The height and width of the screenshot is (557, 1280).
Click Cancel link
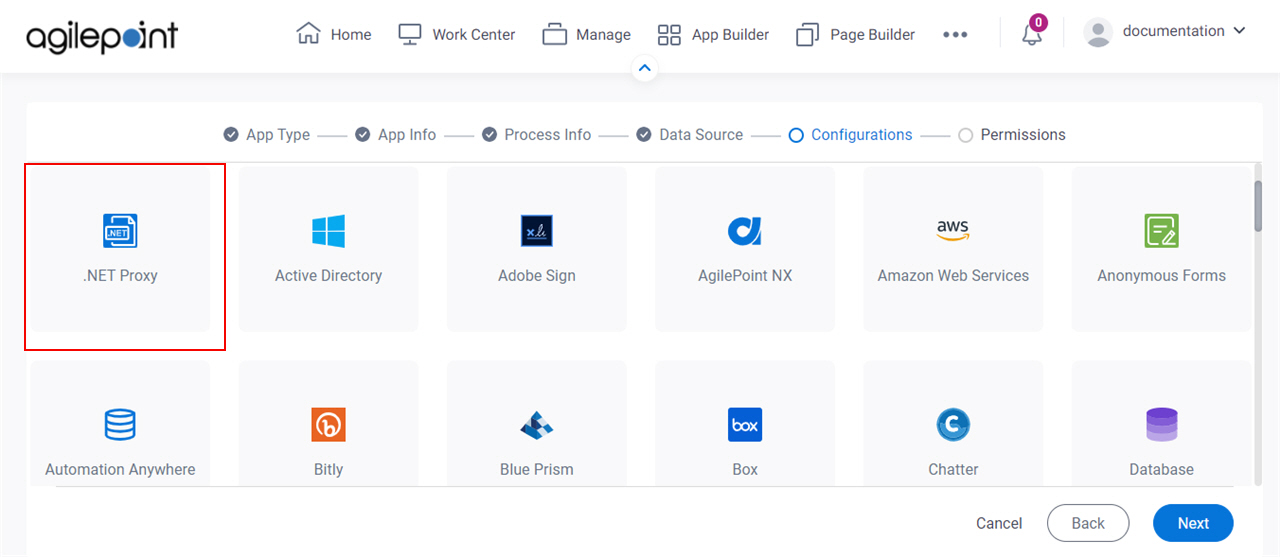pos(999,523)
